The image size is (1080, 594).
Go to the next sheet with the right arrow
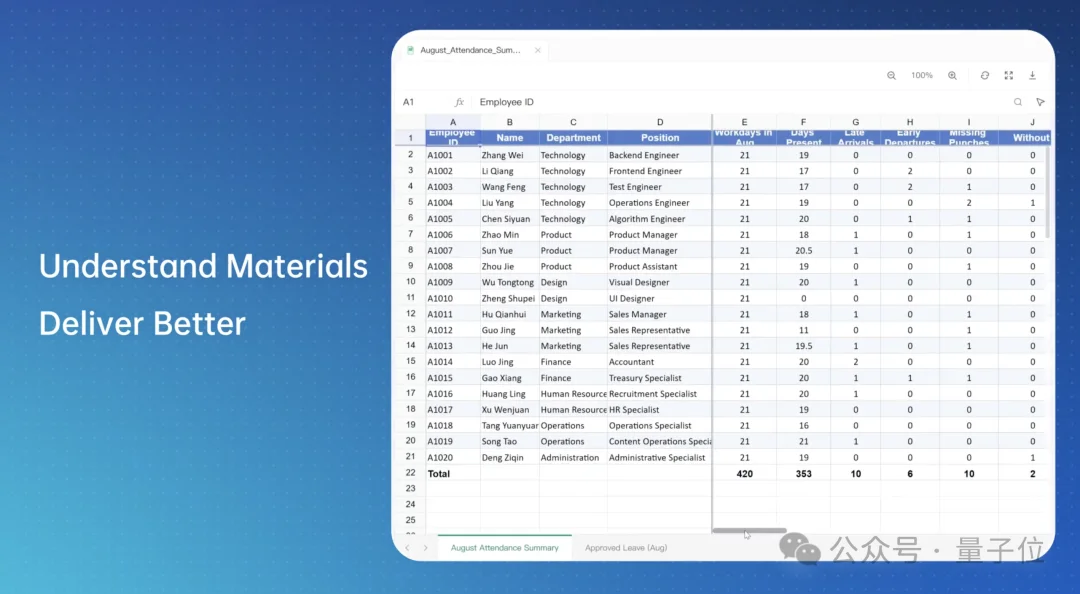click(425, 548)
